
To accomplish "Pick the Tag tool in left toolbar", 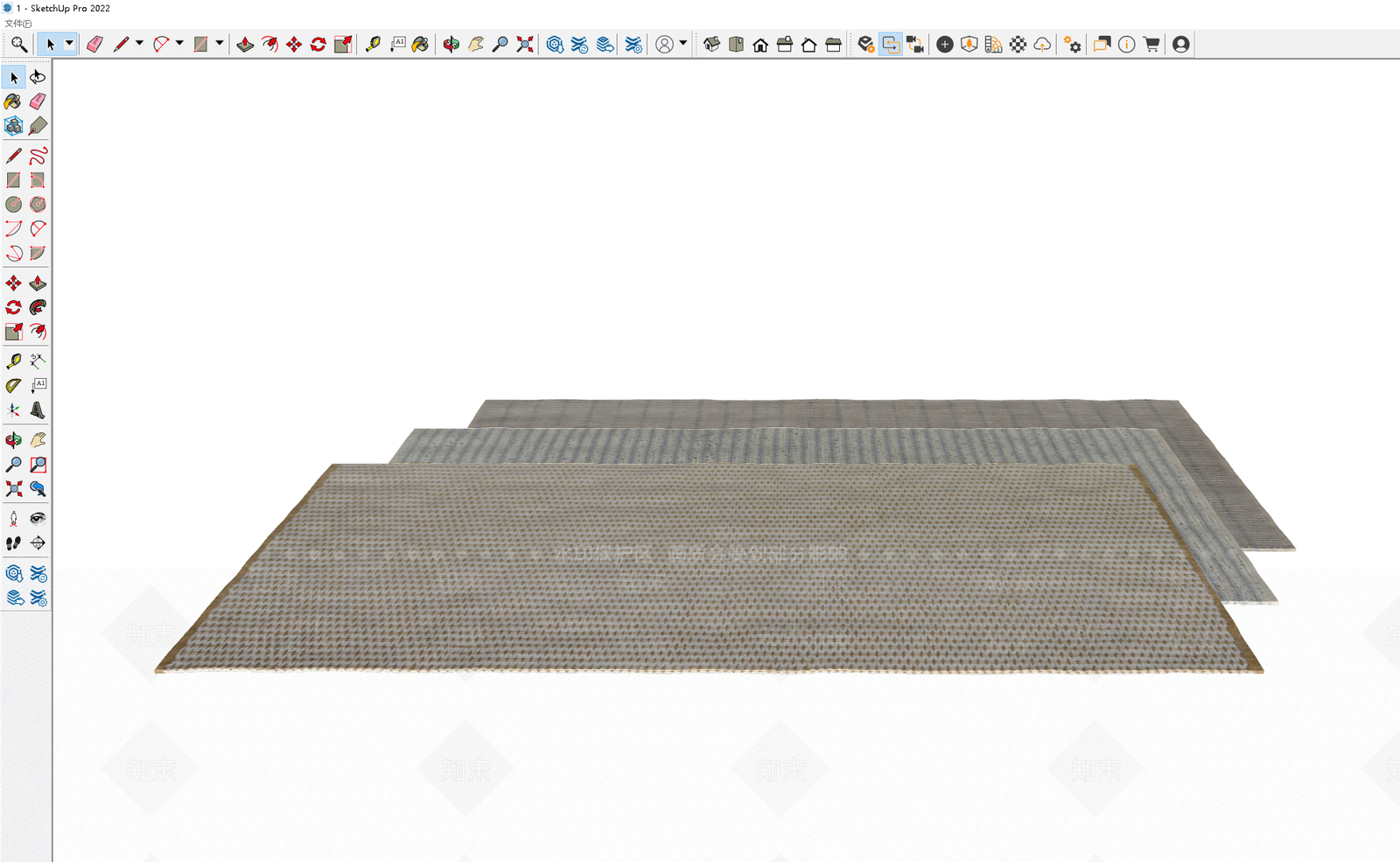I will tap(38, 126).
